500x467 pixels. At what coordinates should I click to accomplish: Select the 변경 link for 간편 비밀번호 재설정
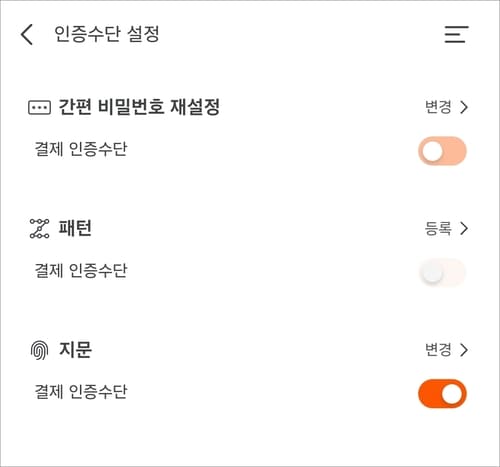click(438, 107)
